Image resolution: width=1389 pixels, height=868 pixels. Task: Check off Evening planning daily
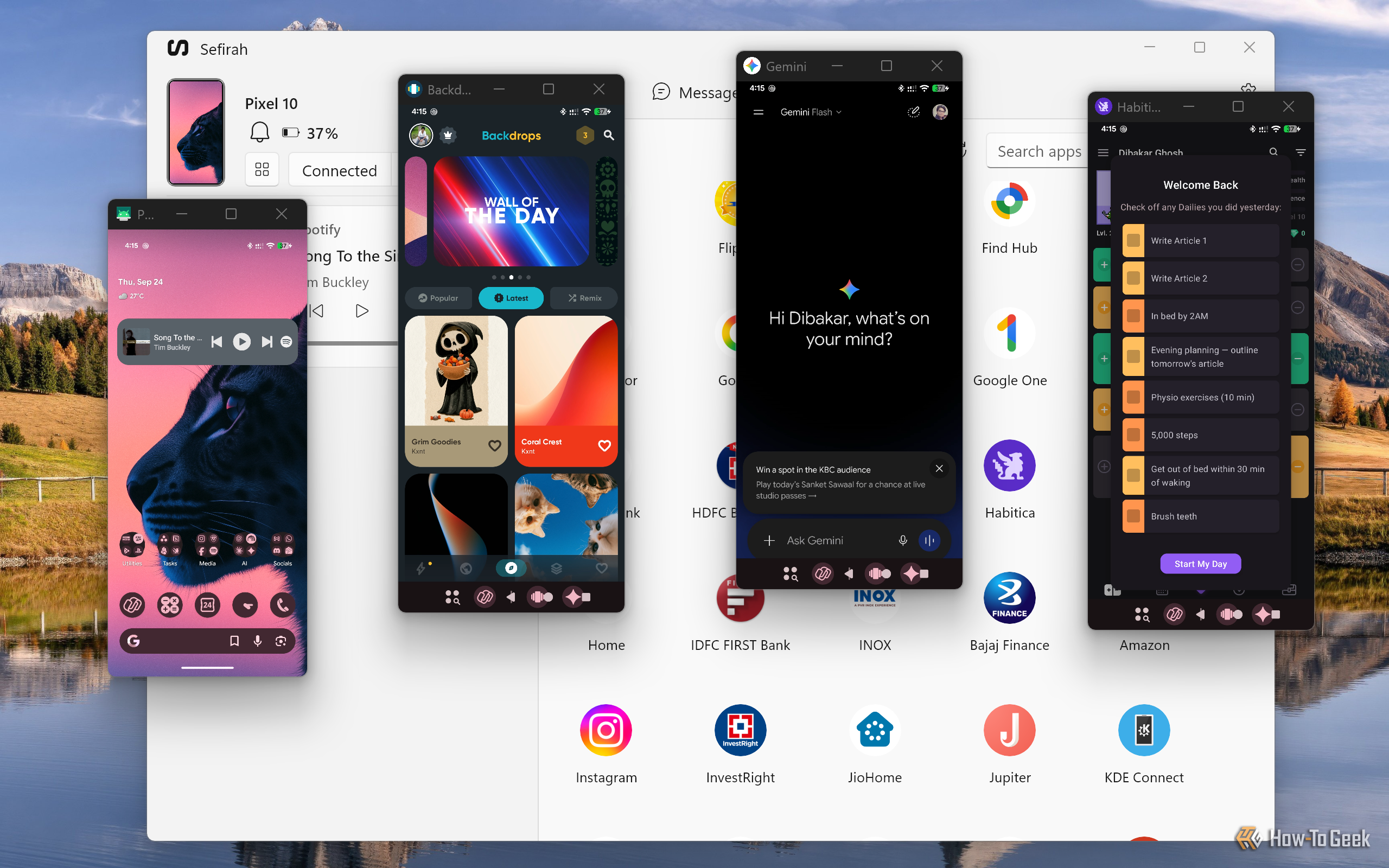pyautogui.click(x=1133, y=356)
